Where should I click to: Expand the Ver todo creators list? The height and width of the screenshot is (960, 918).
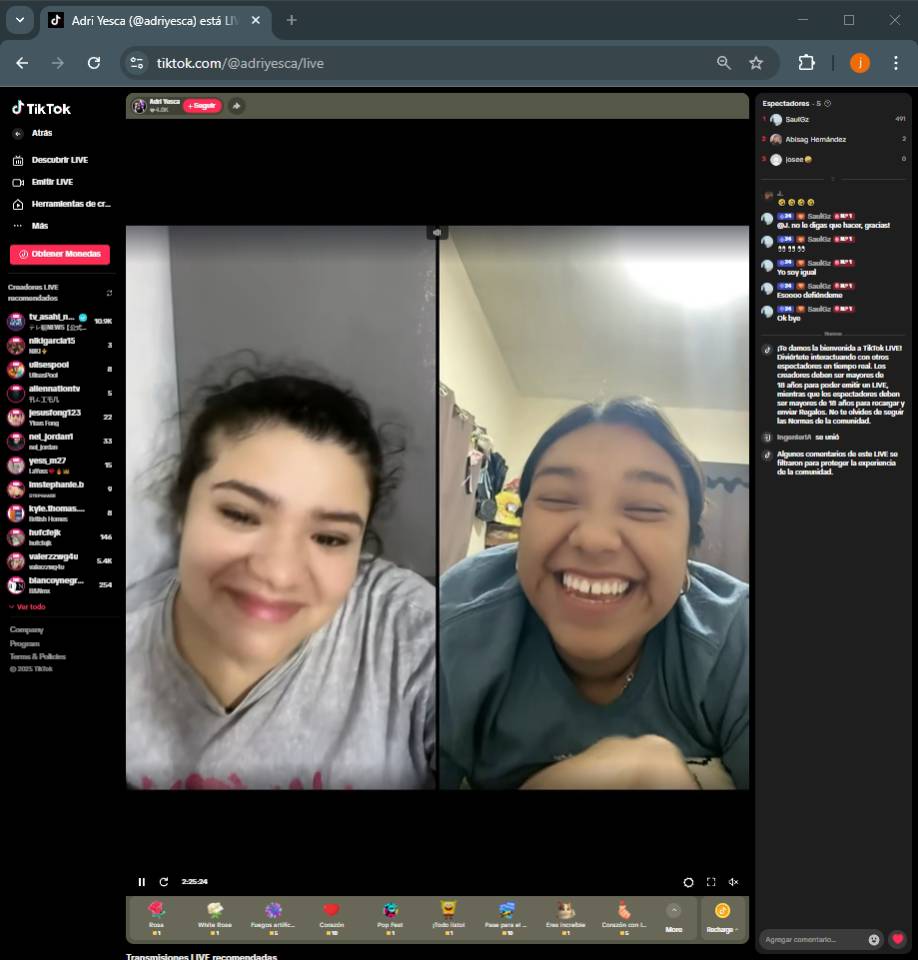click(28, 607)
